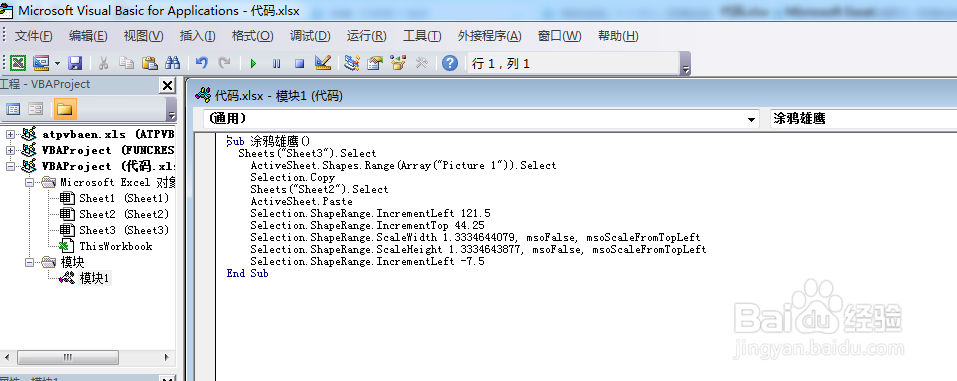957x381 pixels.
Task: Click the blue Help question mark icon
Action: click(450, 63)
